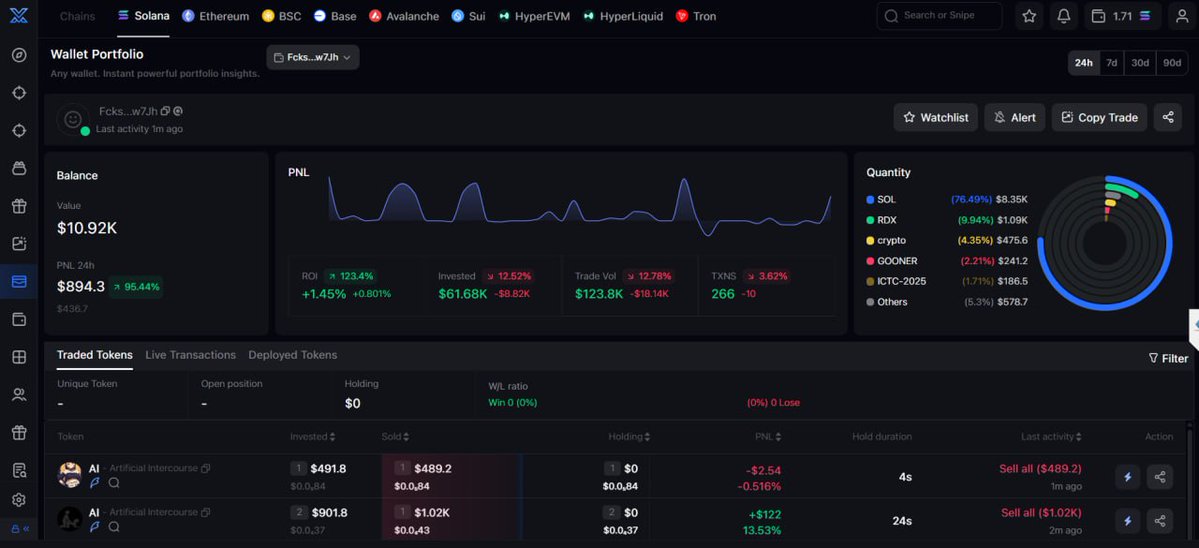This screenshot has width=1199, height=548.
Task: Switch to Live Transactions tab
Action: (190, 355)
